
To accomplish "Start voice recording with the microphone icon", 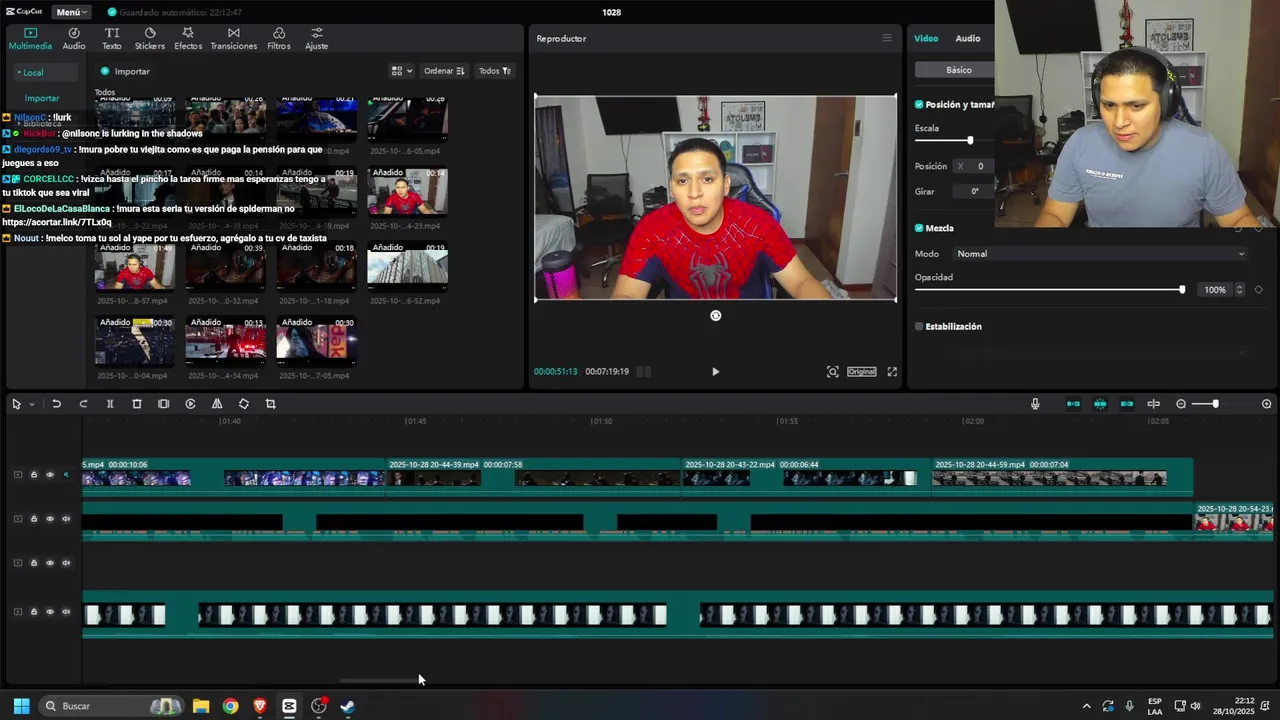I will 1035,404.
